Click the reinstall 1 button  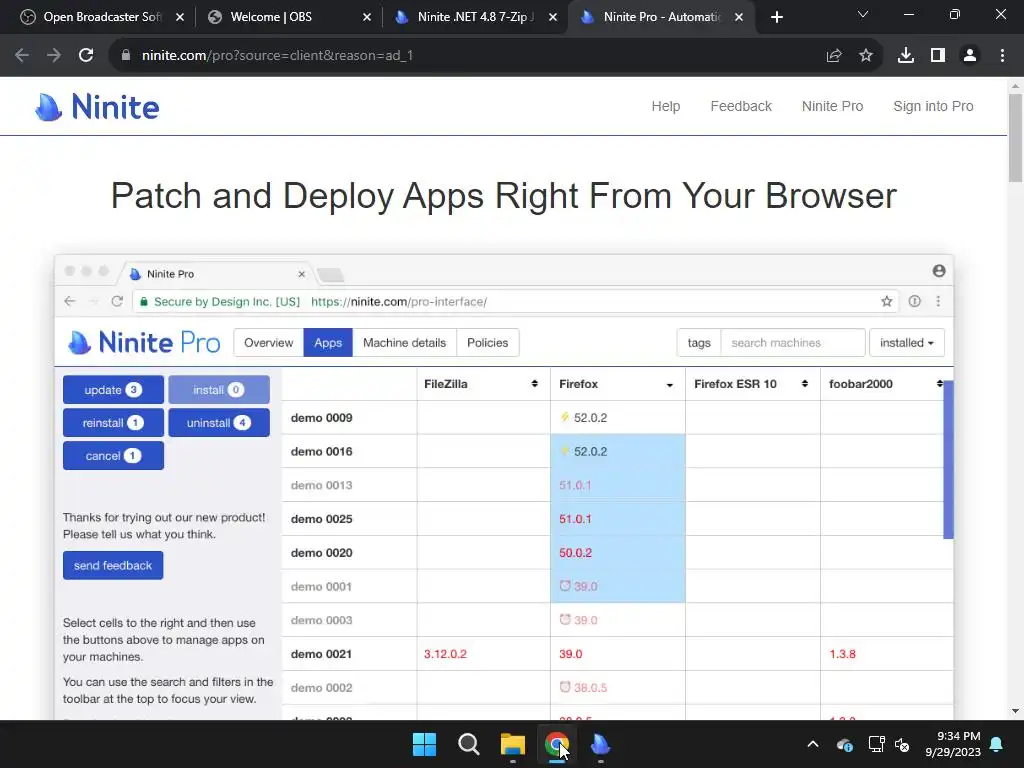pos(113,423)
